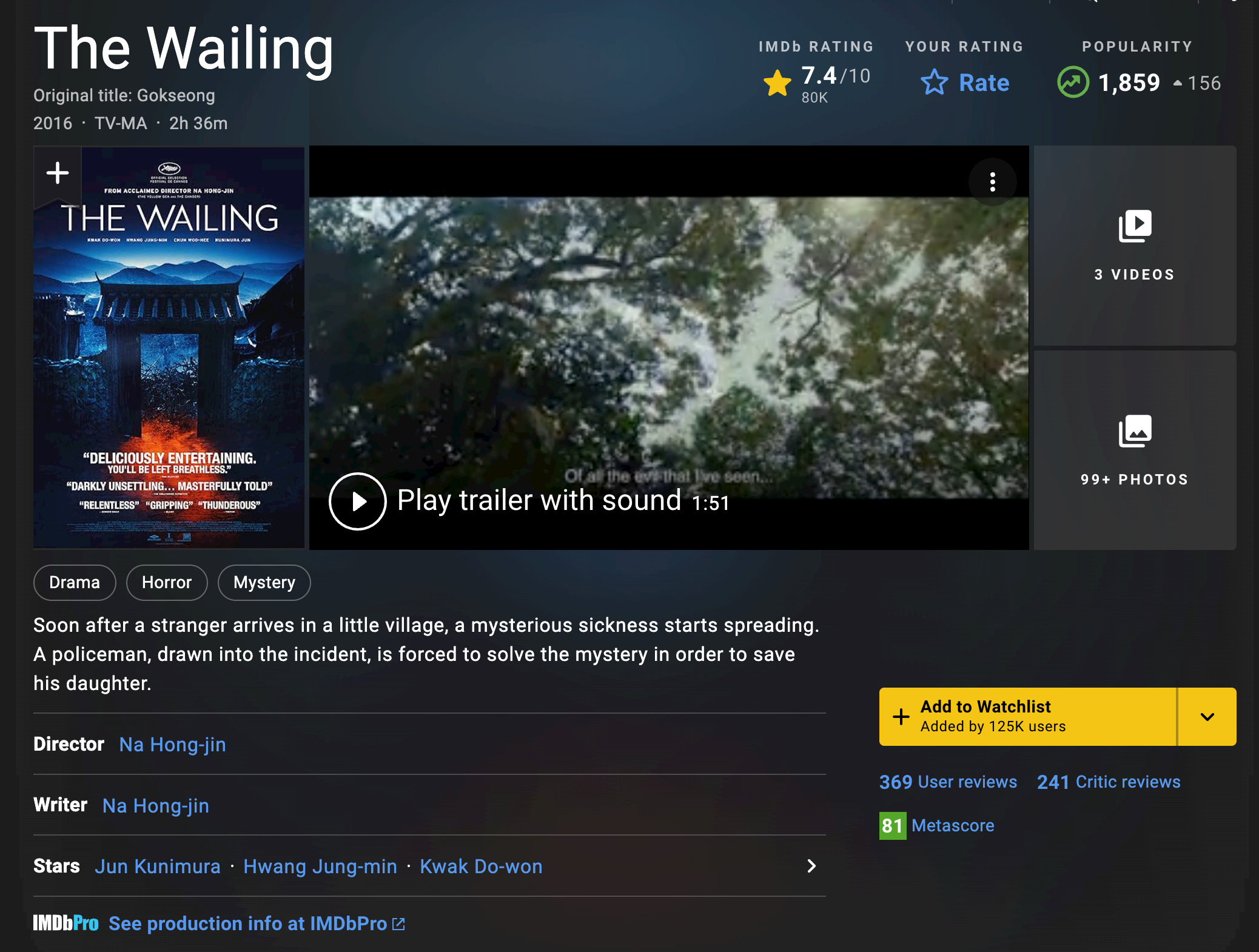1259x952 pixels.
Task: Open the three-dot trailer options menu
Action: (x=992, y=182)
